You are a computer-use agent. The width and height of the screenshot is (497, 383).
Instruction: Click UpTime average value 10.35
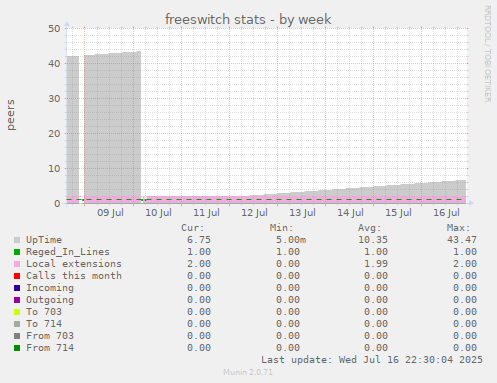373,240
